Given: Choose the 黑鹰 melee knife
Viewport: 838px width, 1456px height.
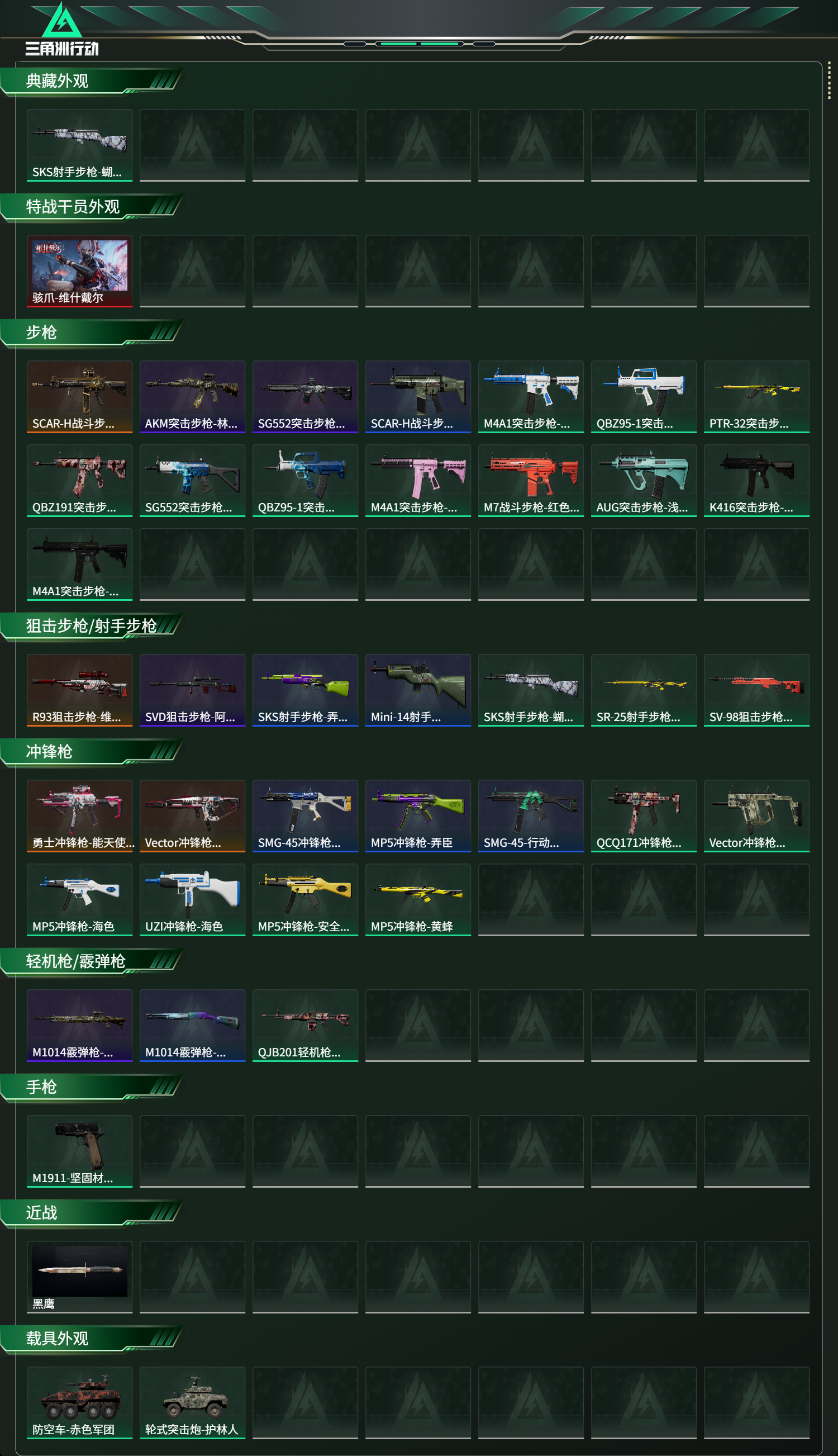Looking at the screenshot, I should click(79, 1277).
